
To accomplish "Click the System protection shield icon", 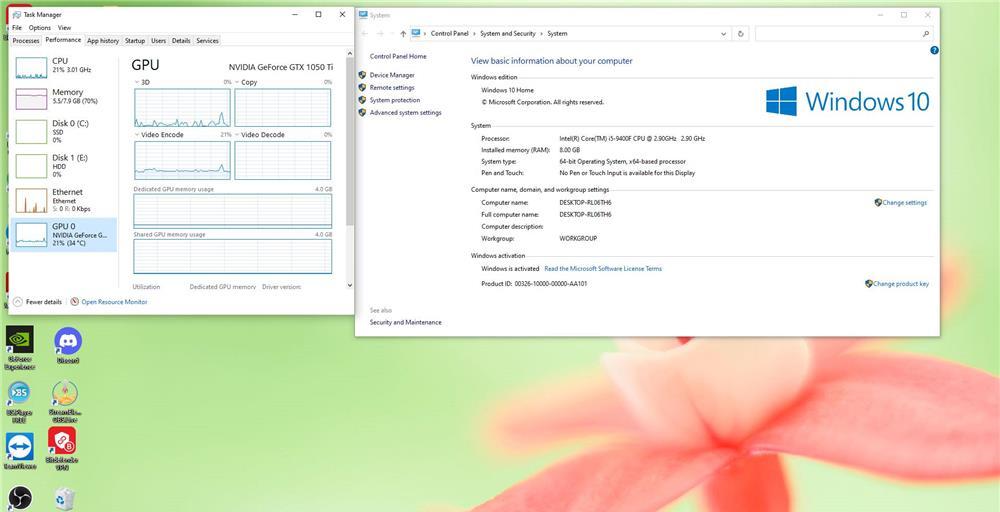I will click(362, 100).
